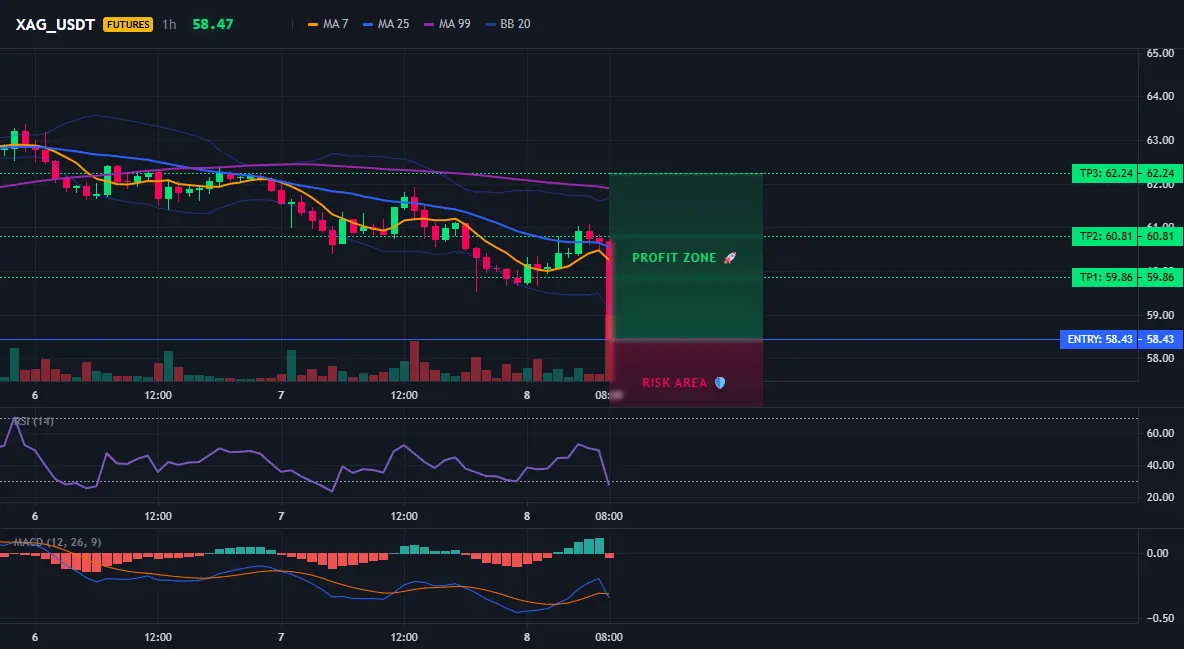Click the shield icon beside RISK AREA

point(720,383)
